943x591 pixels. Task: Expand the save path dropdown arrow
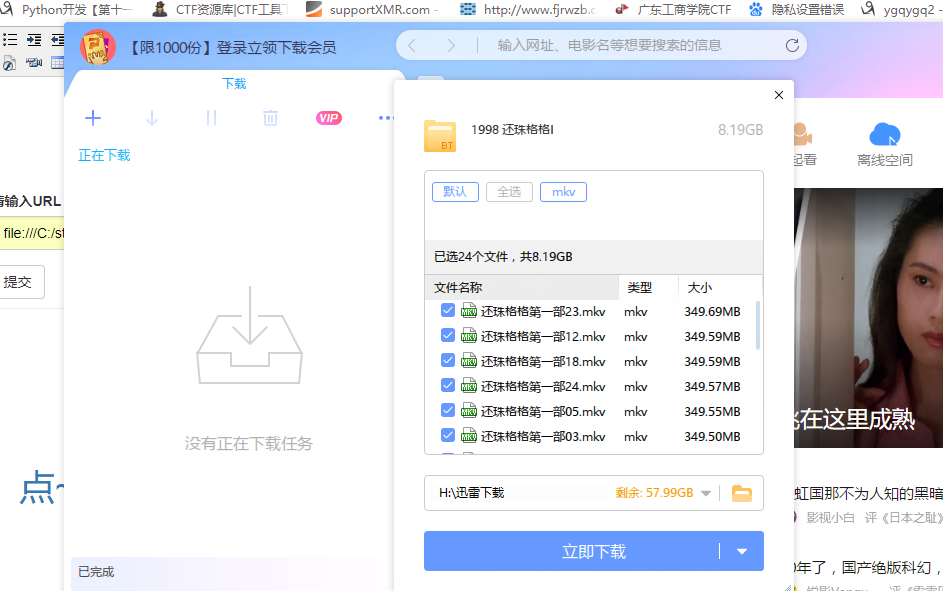point(706,494)
